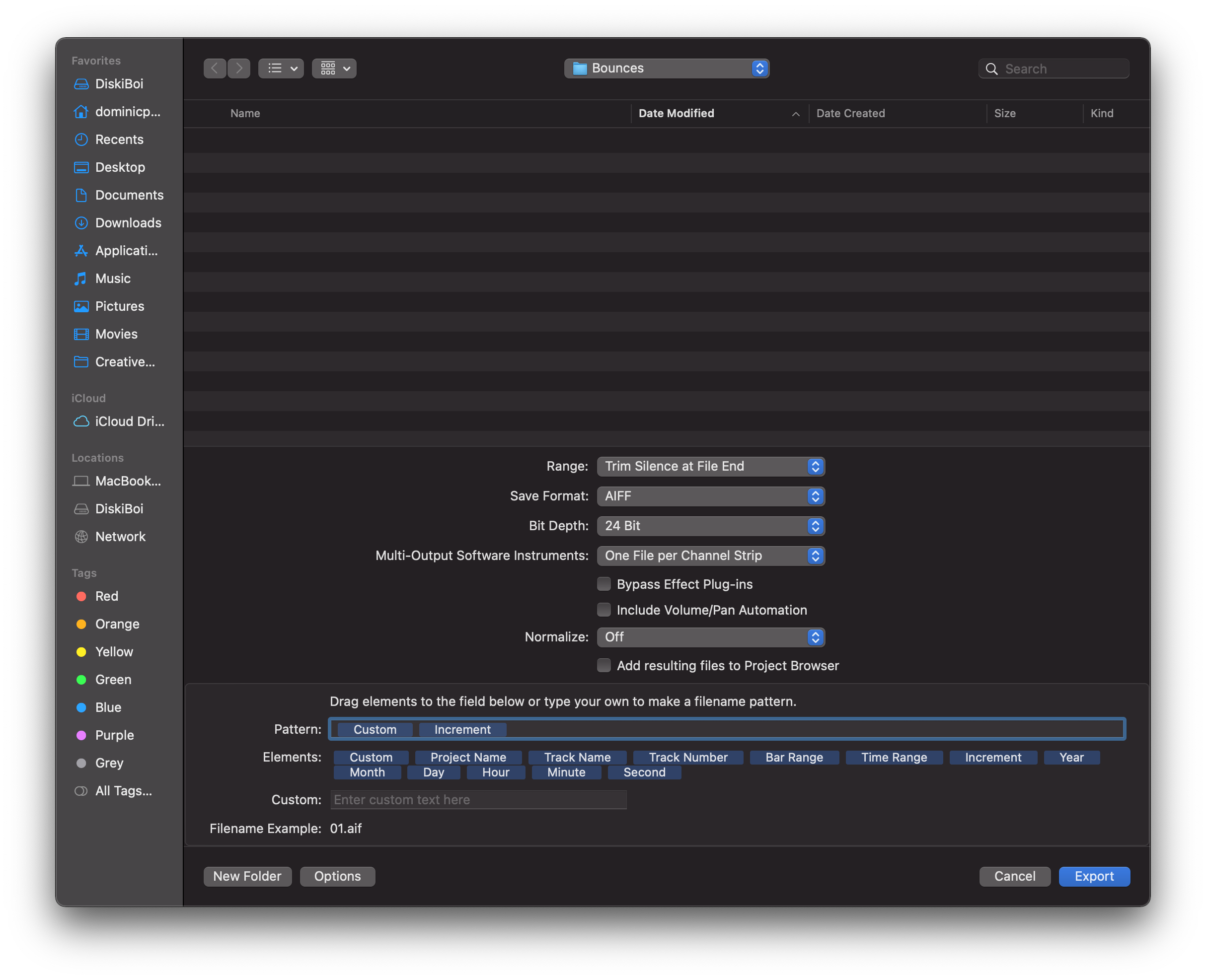
Task: Open the Music folder in sidebar
Action: coord(112,279)
